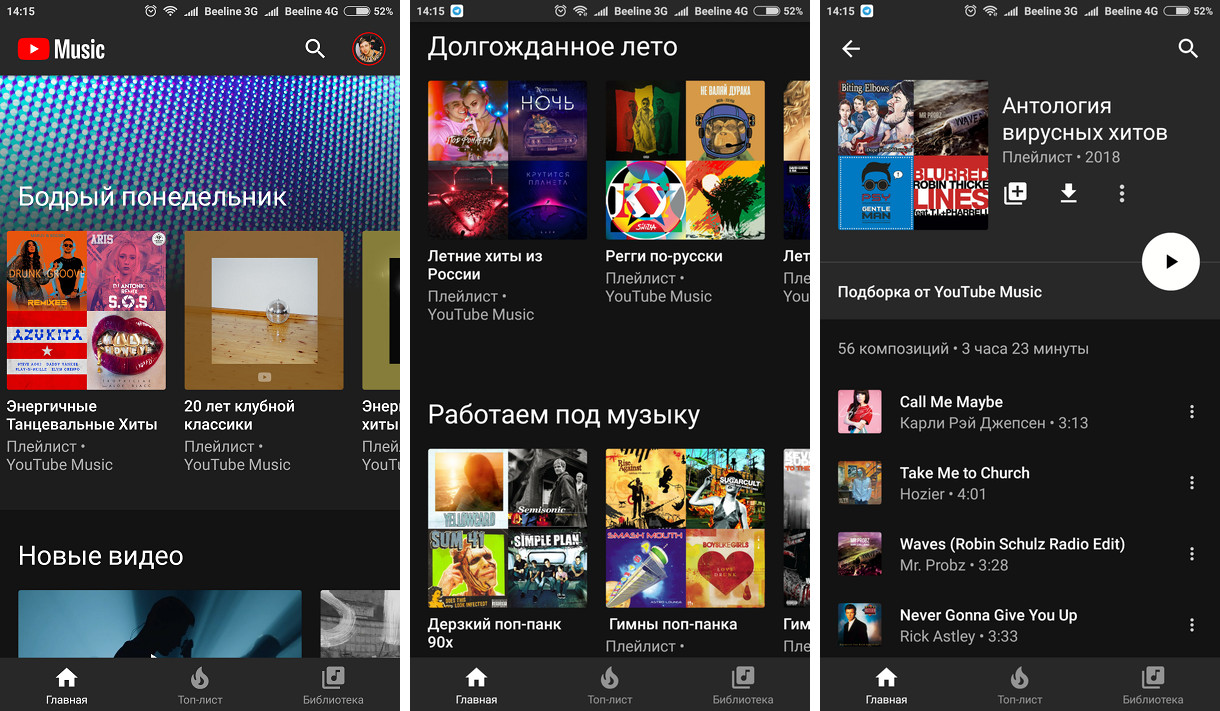Tap the Антология вирусных хитов cover art
The image size is (1220, 711).
(x=913, y=155)
